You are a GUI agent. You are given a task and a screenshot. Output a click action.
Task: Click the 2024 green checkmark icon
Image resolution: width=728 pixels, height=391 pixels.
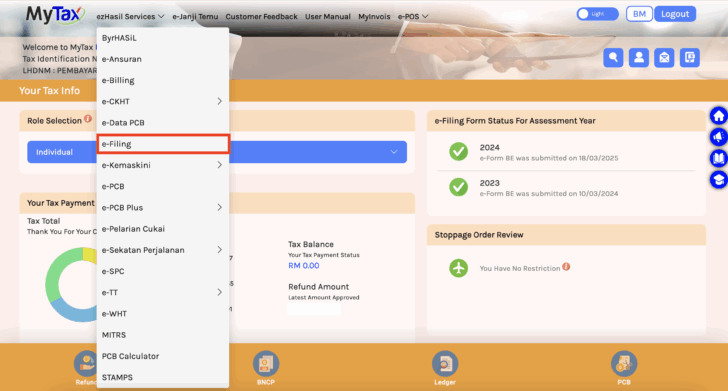(x=458, y=151)
